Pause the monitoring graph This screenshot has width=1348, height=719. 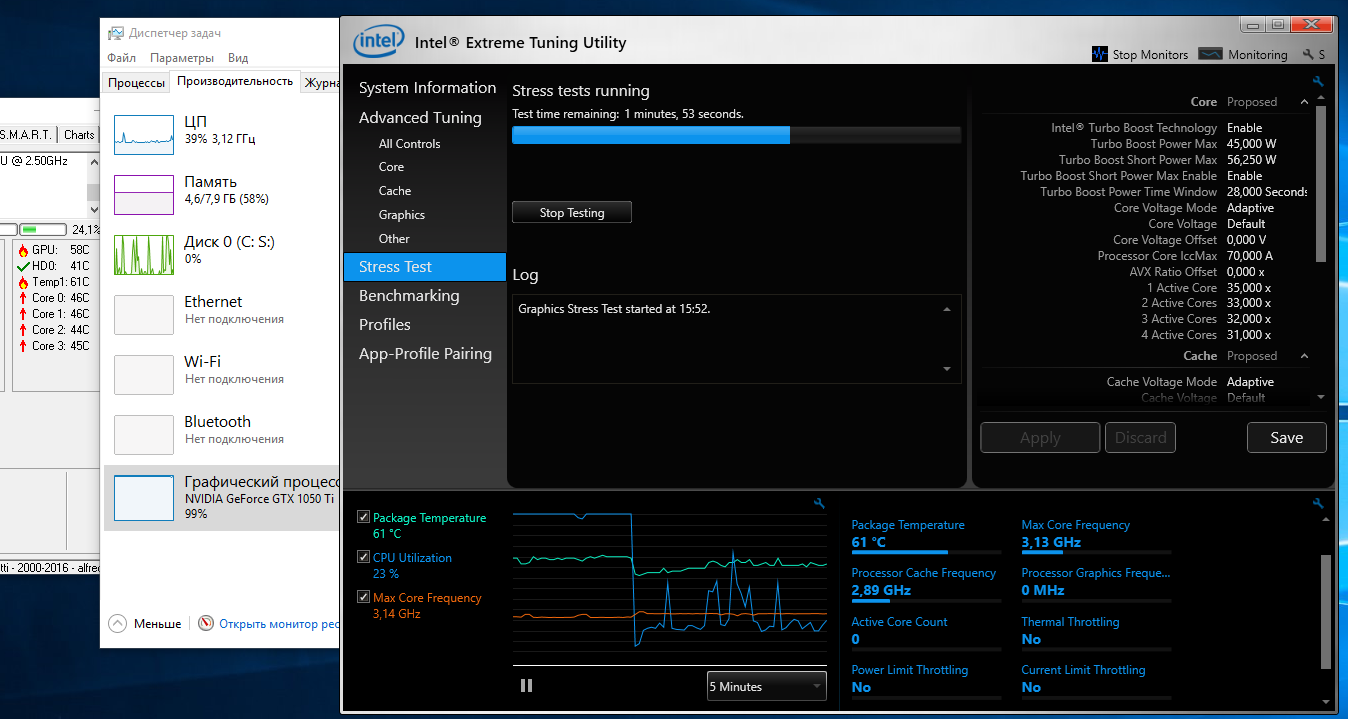coord(526,686)
